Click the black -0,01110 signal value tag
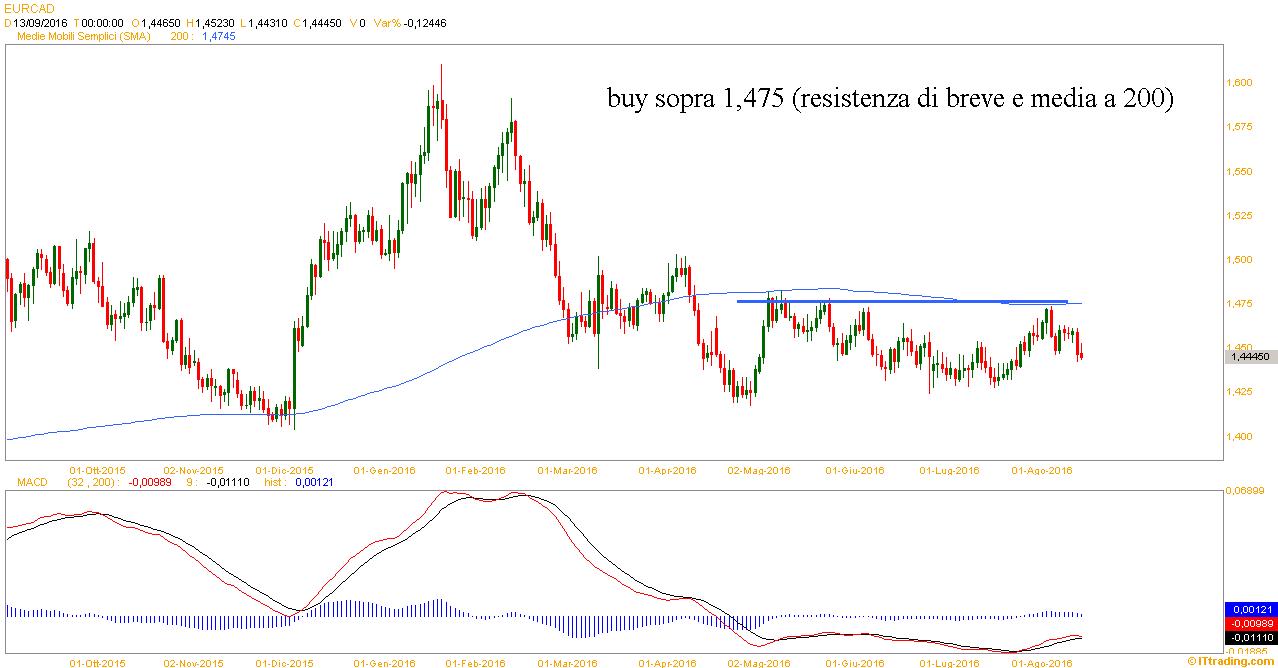 point(1250,636)
